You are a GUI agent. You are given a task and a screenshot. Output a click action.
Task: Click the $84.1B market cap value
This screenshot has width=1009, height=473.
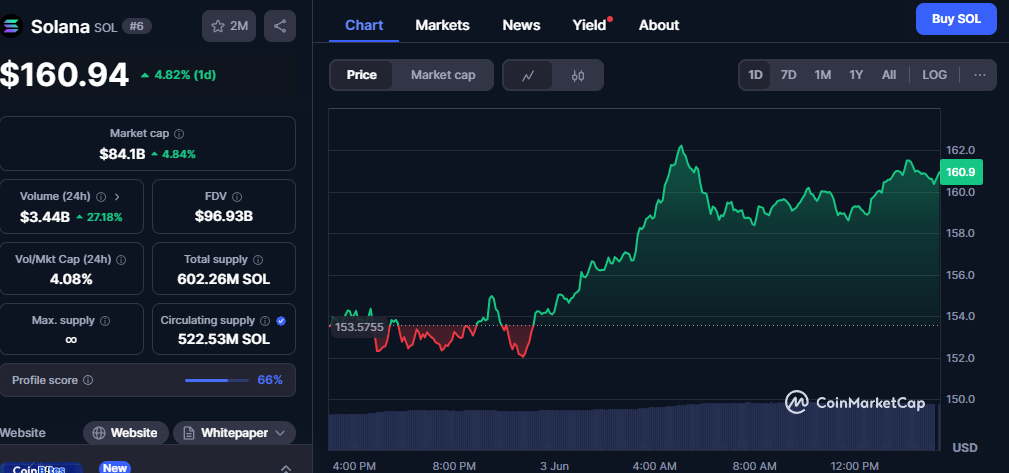coord(122,154)
